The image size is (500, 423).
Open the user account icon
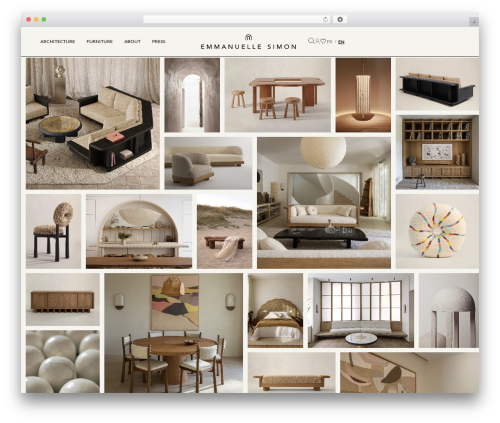tap(317, 41)
